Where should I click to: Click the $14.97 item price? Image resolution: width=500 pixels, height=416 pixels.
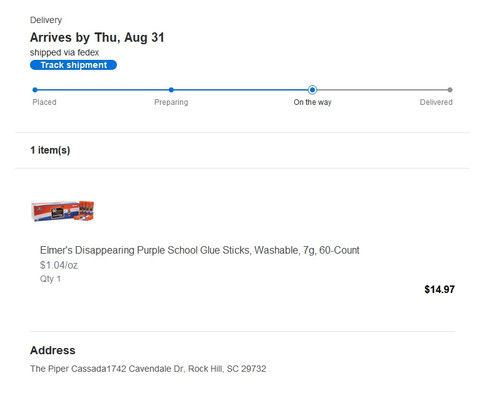point(439,289)
